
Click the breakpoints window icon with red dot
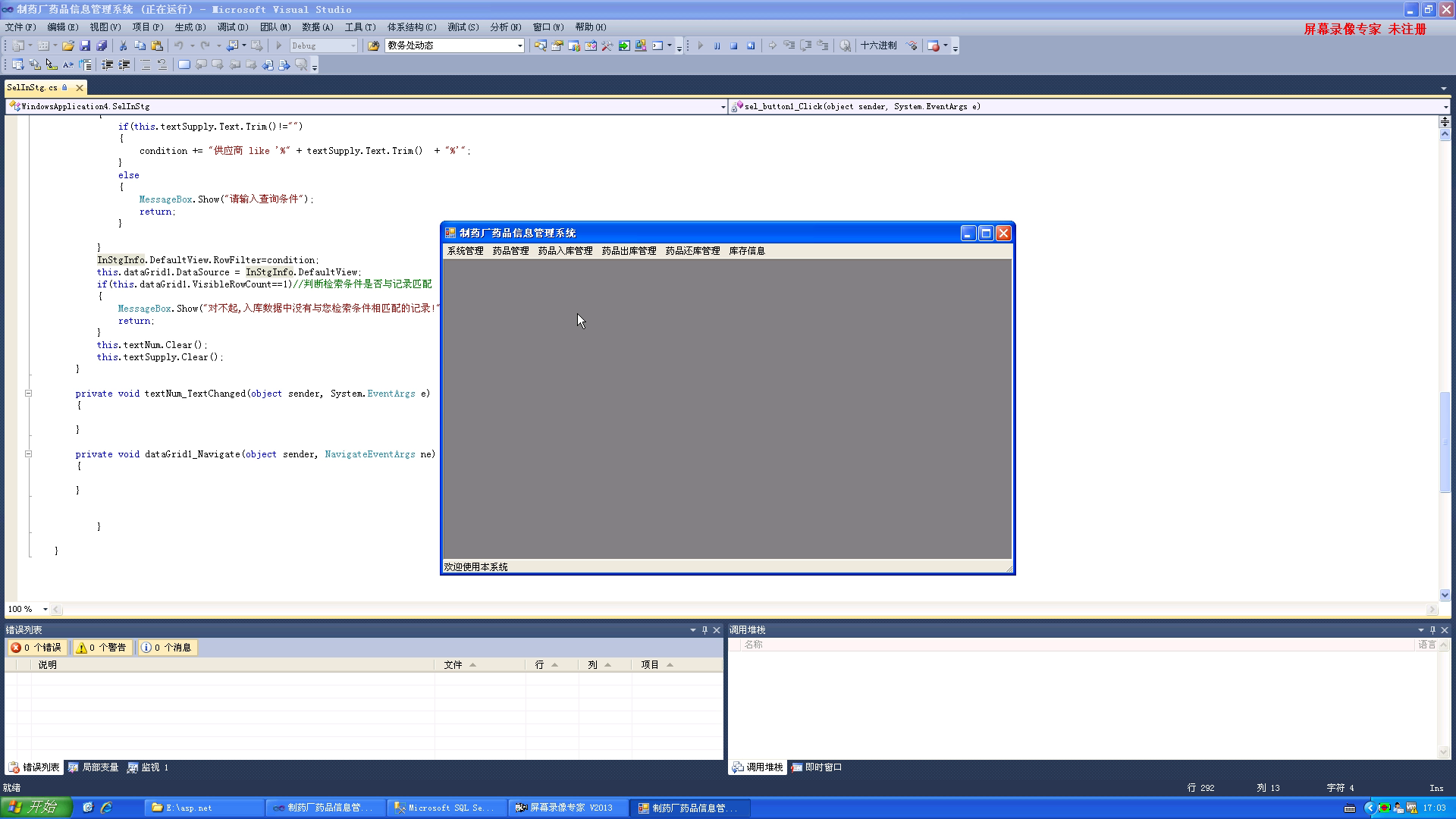934,45
